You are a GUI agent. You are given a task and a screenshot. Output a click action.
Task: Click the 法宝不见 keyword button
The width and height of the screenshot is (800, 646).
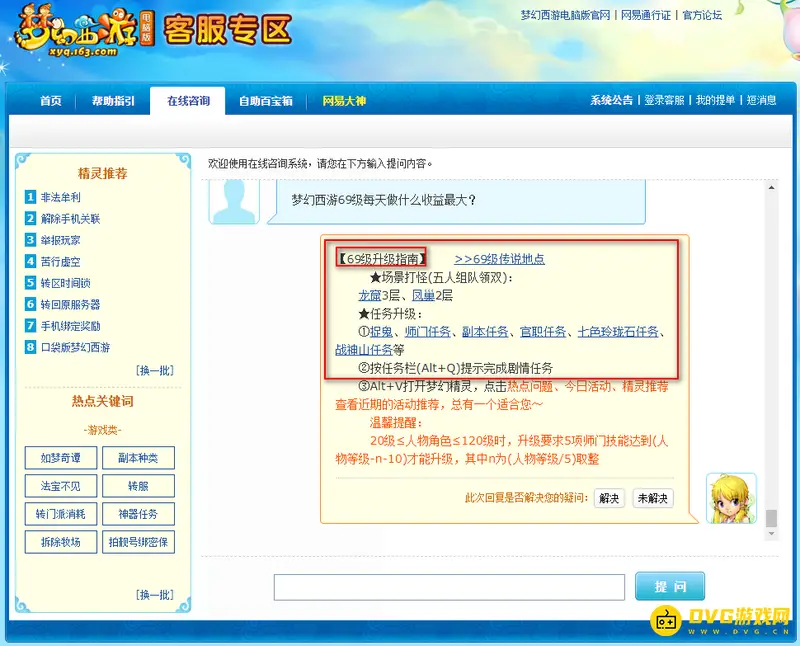pyautogui.click(x=61, y=486)
